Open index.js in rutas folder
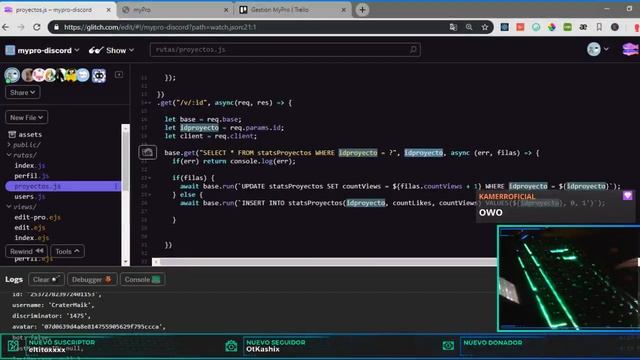Screen dimensions: 640x360 click(29, 165)
